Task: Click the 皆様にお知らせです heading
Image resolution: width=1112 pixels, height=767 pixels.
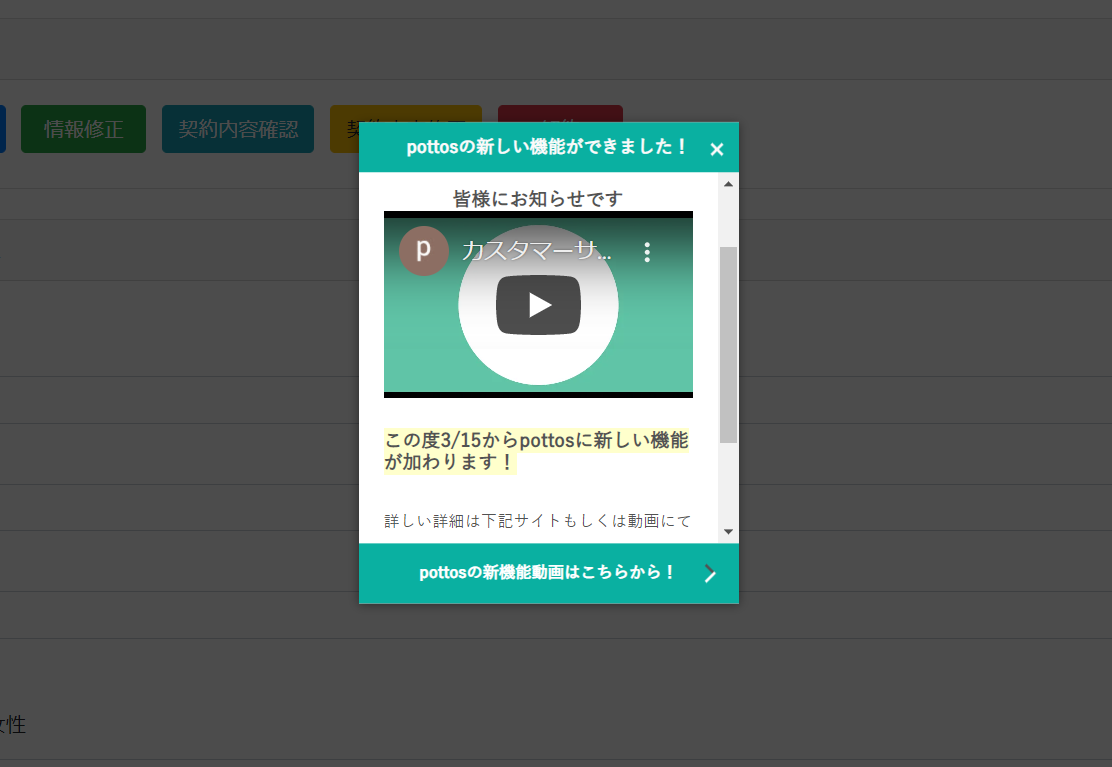Action: point(538,198)
